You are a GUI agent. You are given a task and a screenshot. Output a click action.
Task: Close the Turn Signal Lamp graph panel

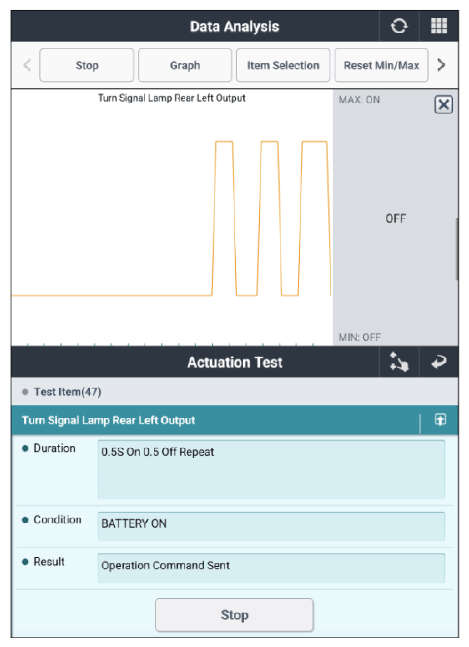click(443, 104)
